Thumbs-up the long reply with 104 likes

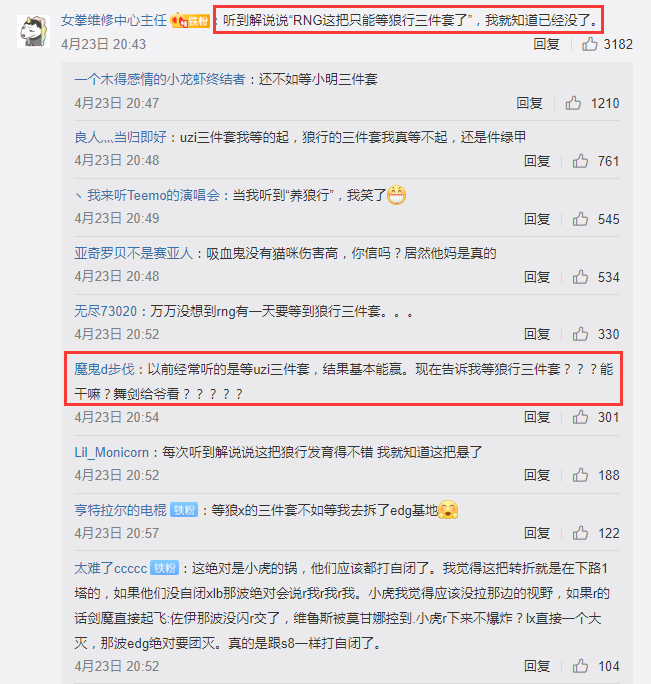(x=580, y=666)
